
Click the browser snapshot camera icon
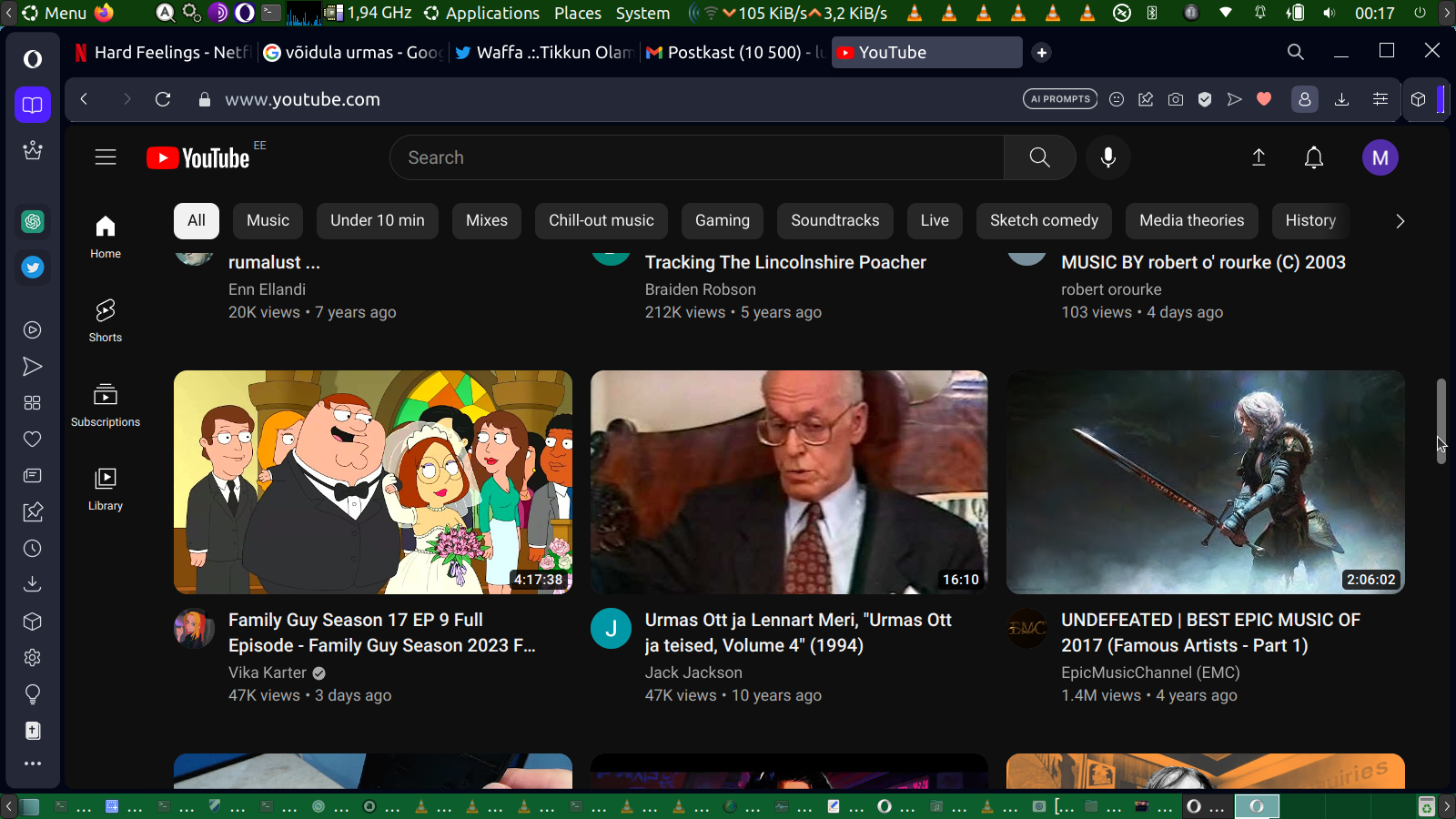[1176, 99]
